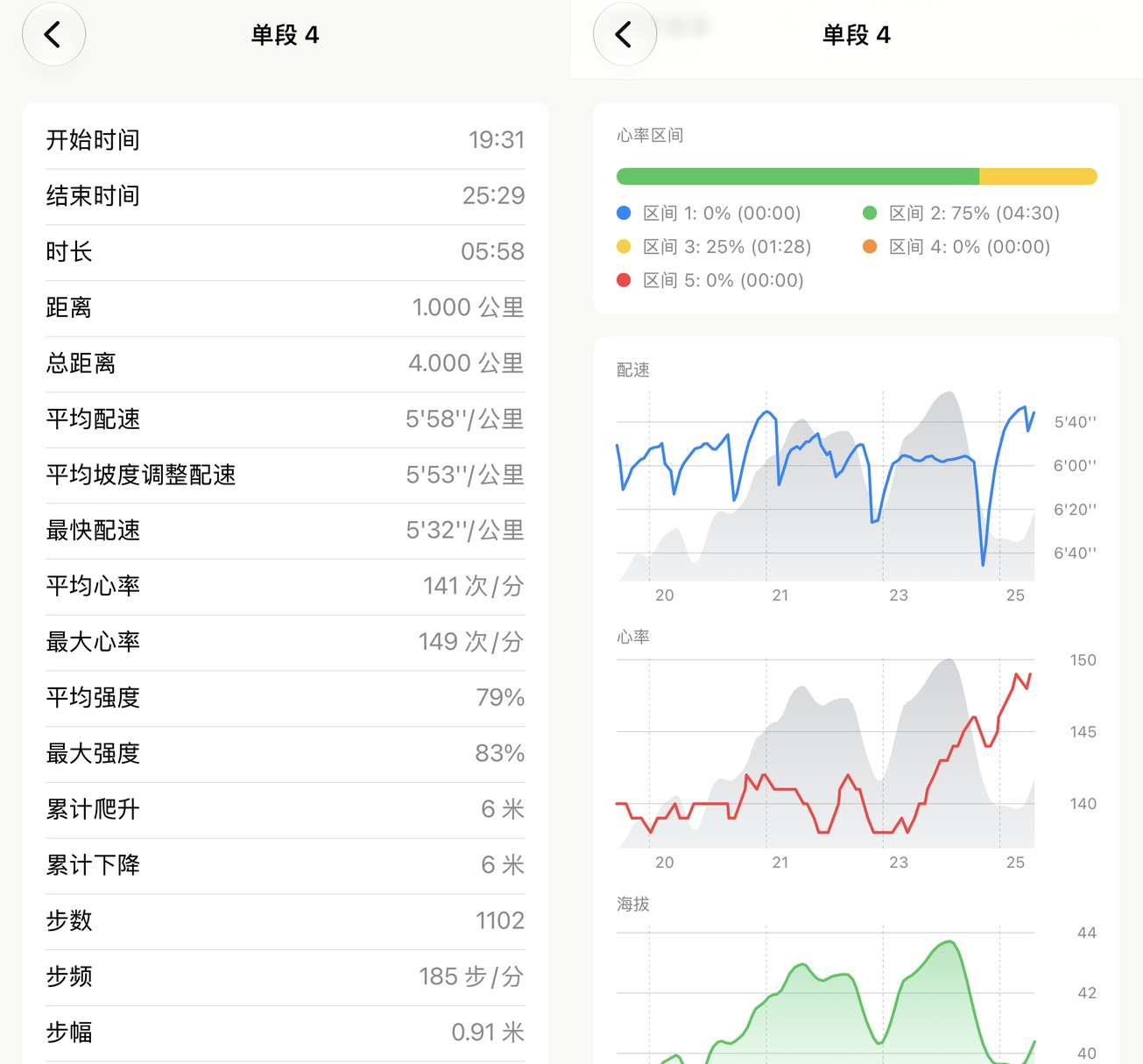Click the 总距离 value 4.000 公里
The width and height of the screenshot is (1143, 1064).
466,363
